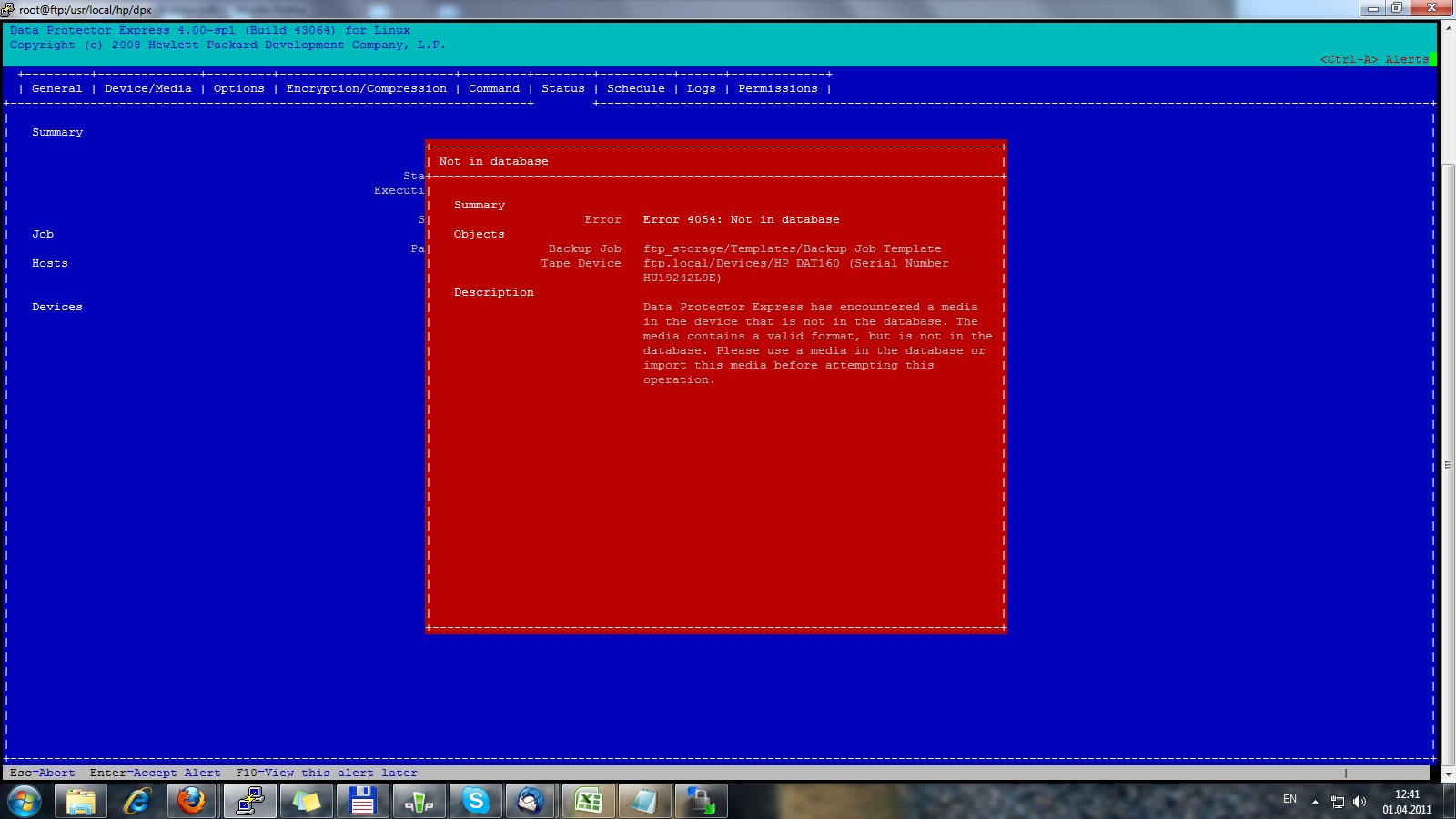The height and width of the screenshot is (819, 1456).
Task: Click the terminal scrollbar up arrow
Action: [1448, 28]
